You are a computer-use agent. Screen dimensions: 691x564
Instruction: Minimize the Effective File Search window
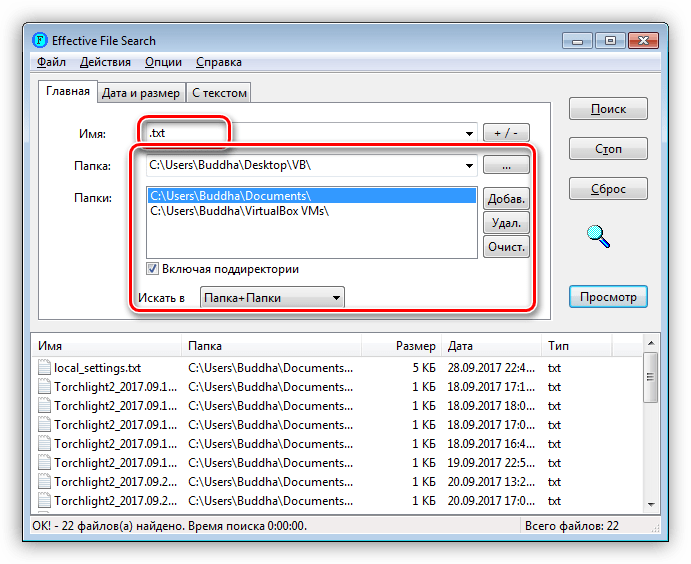point(577,41)
